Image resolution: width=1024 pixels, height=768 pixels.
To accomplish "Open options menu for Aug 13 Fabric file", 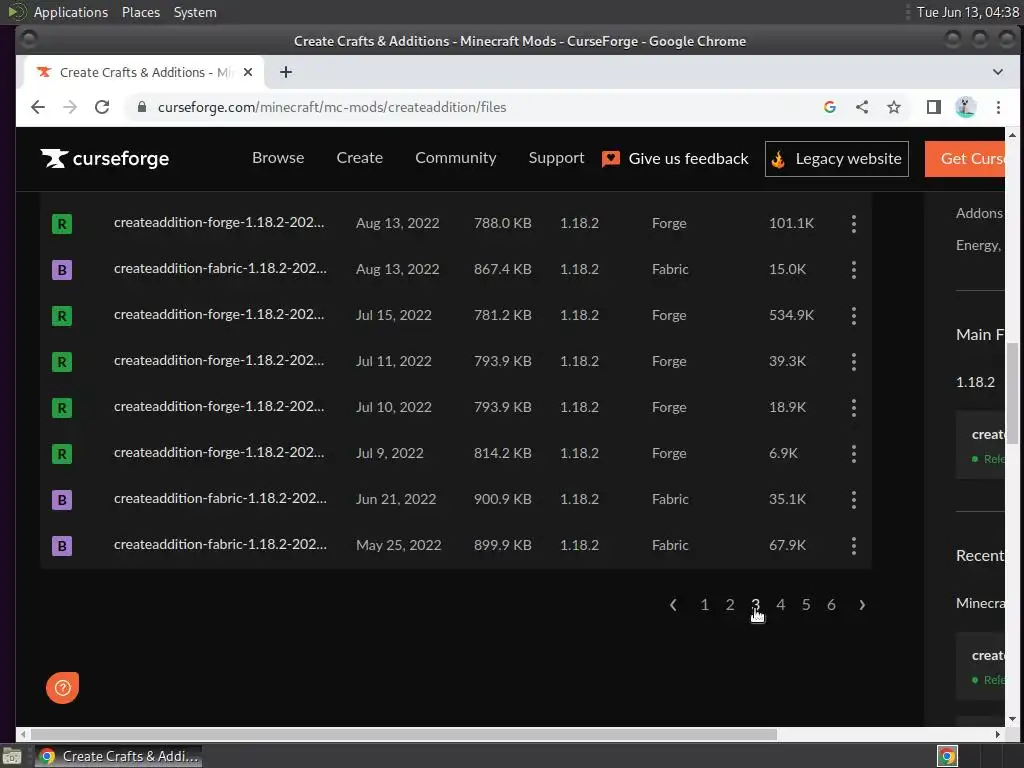I will 854,270.
